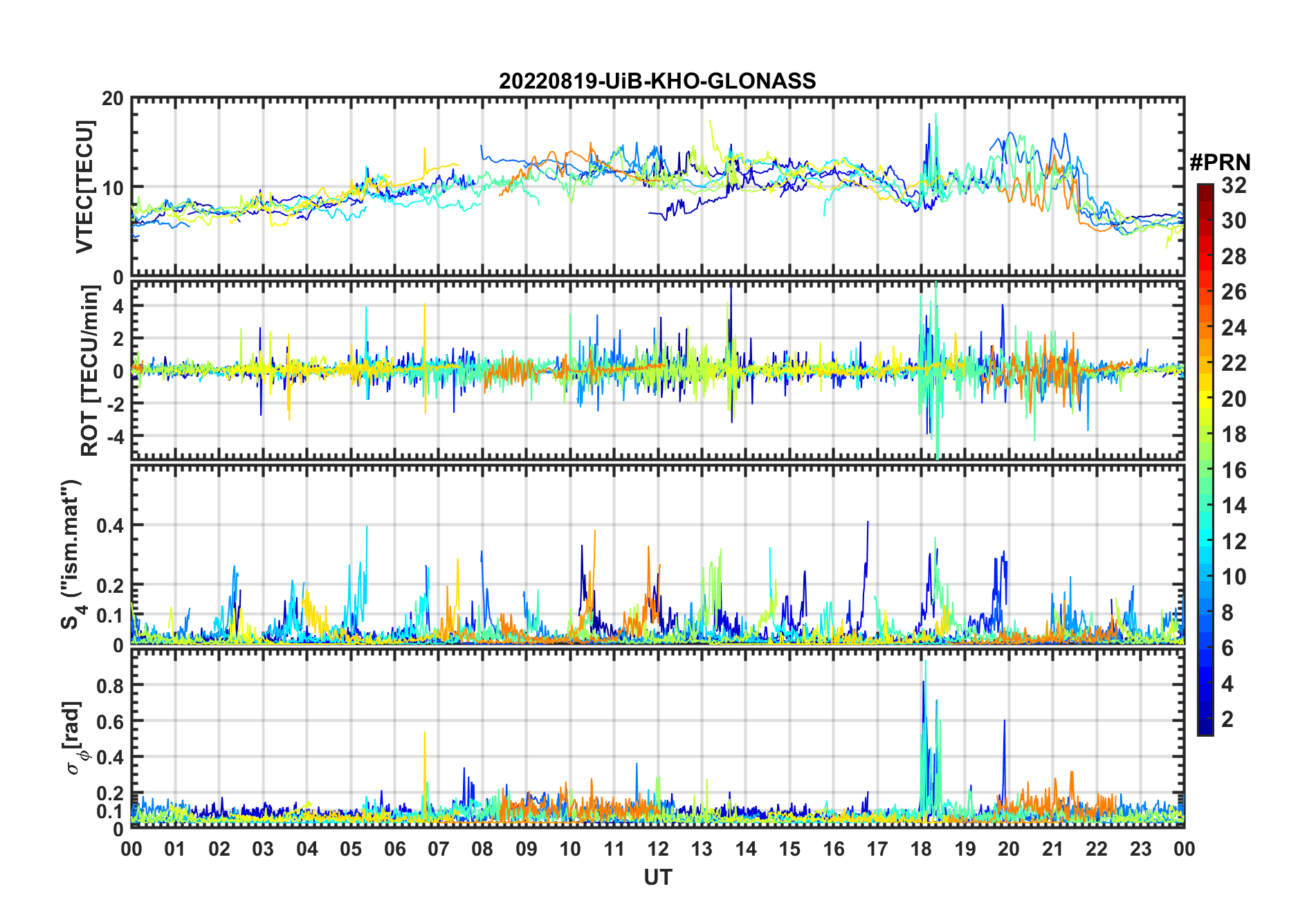Click the 13 hour tick on the UT axis
This screenshot has height=920, width=1316.
pos(702,849)
